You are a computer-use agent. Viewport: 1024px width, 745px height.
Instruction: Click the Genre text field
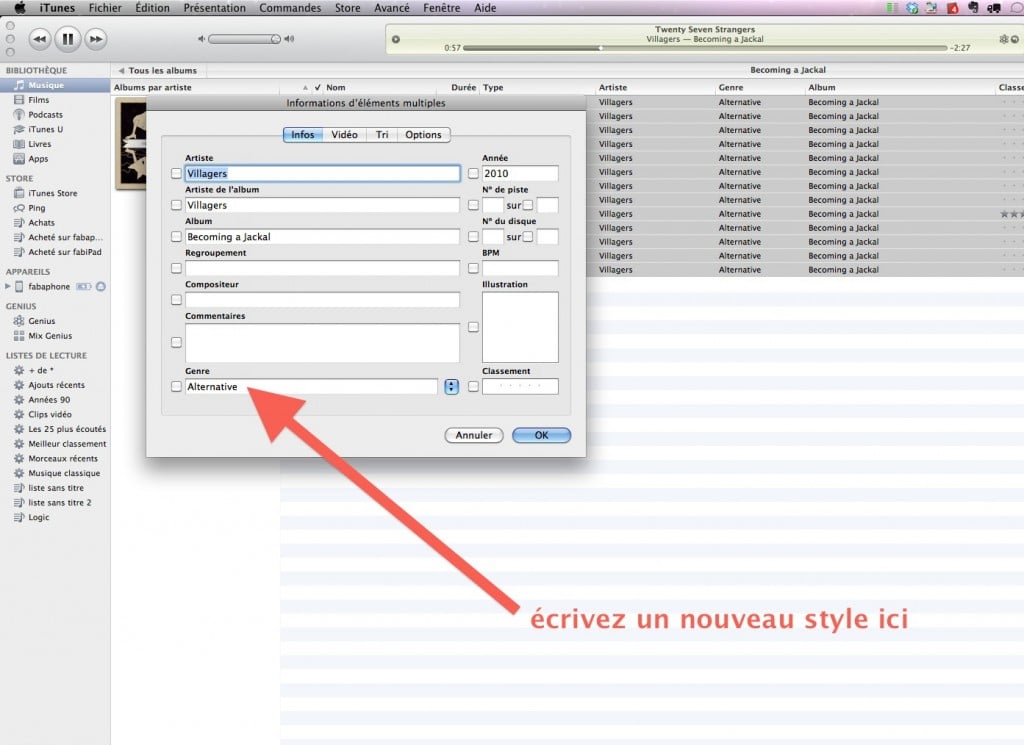point(312,387)
